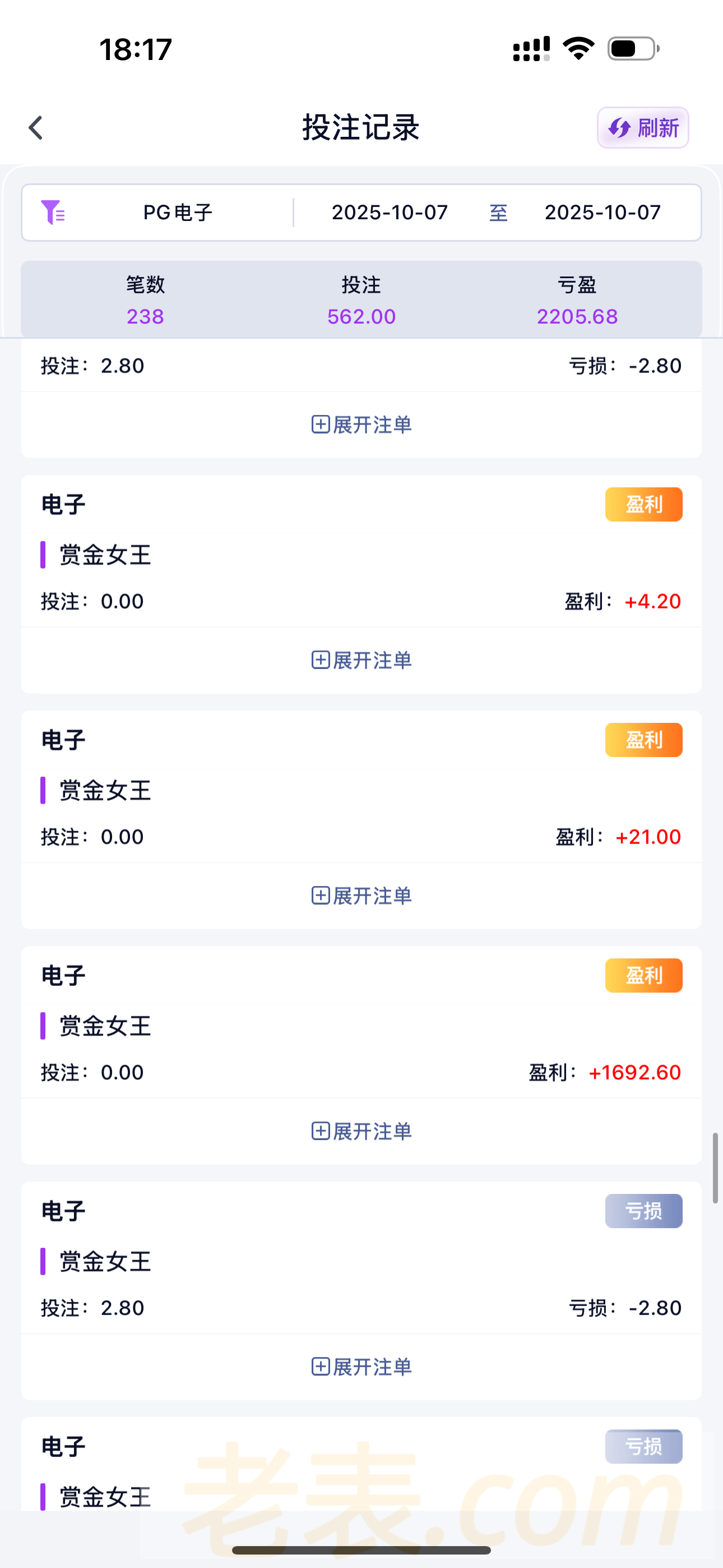Click the vertical scrollbar thumb
This screenshot has height=1568, width=723.
[x=716, y=1168]
